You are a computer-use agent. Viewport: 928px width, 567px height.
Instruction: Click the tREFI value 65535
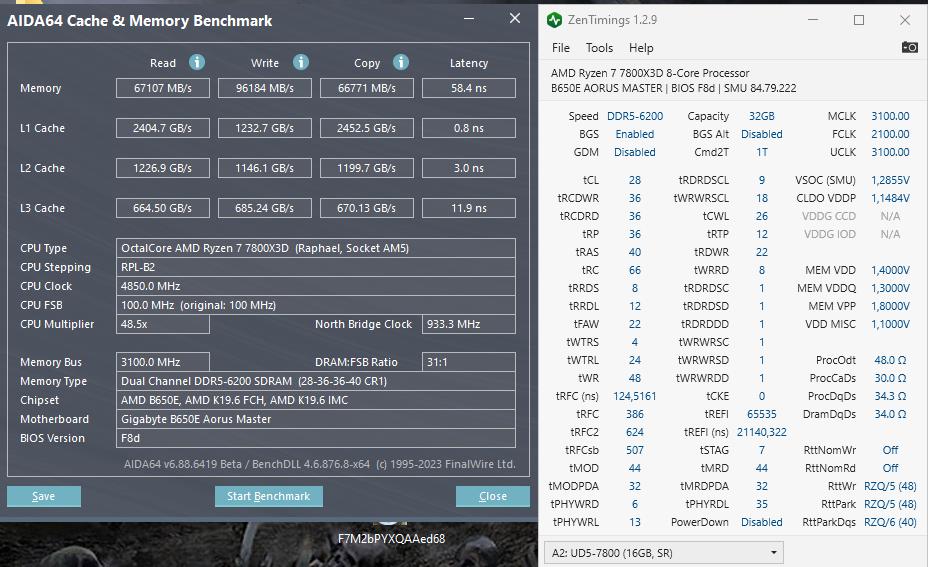[762, 414]
